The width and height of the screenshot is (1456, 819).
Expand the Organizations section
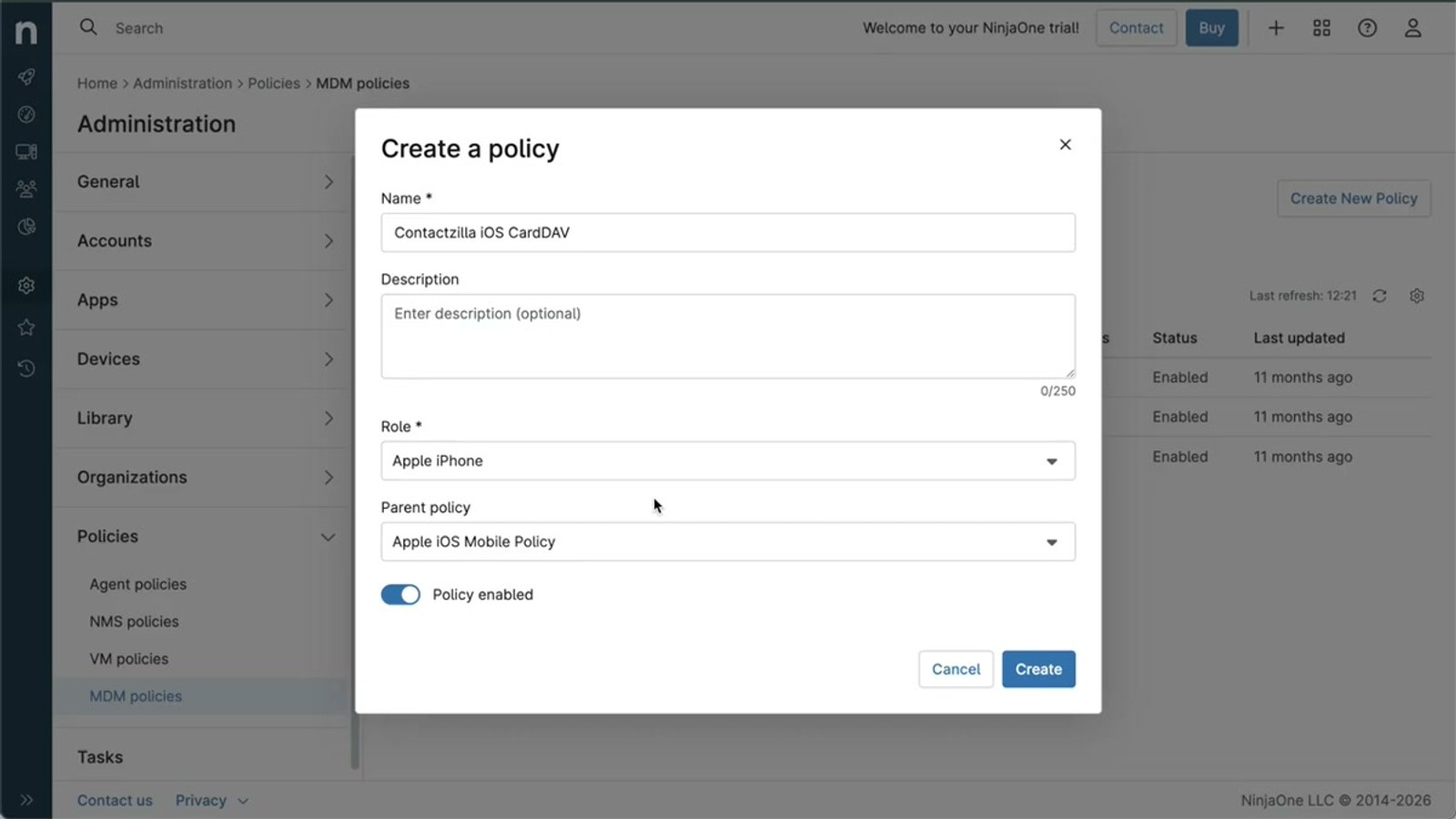(x=206, y=478)
